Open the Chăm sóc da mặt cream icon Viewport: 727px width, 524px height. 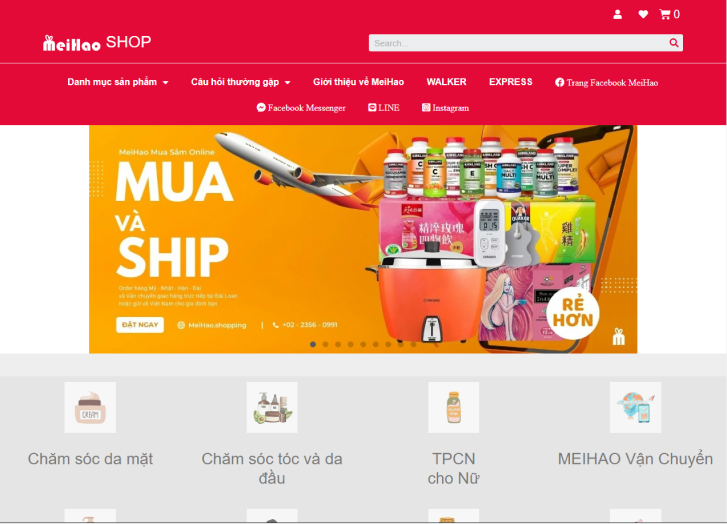click(x=90, y=408)
